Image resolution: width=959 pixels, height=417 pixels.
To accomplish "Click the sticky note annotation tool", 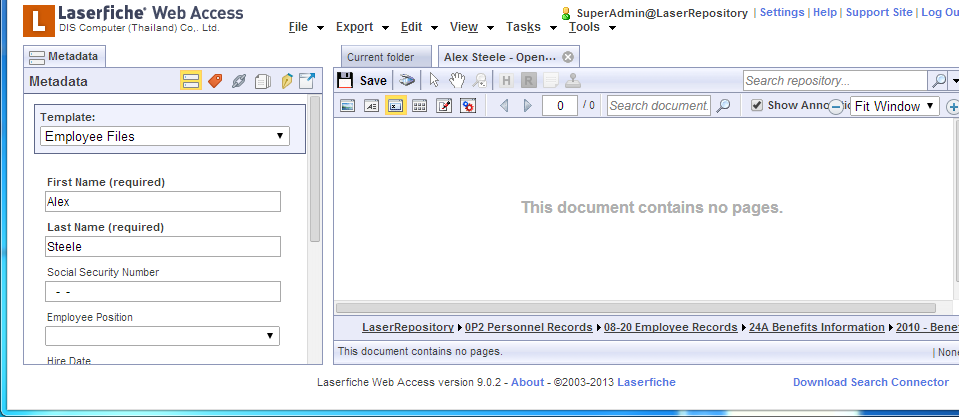I will pyautogui.click(x=551, y=80).
